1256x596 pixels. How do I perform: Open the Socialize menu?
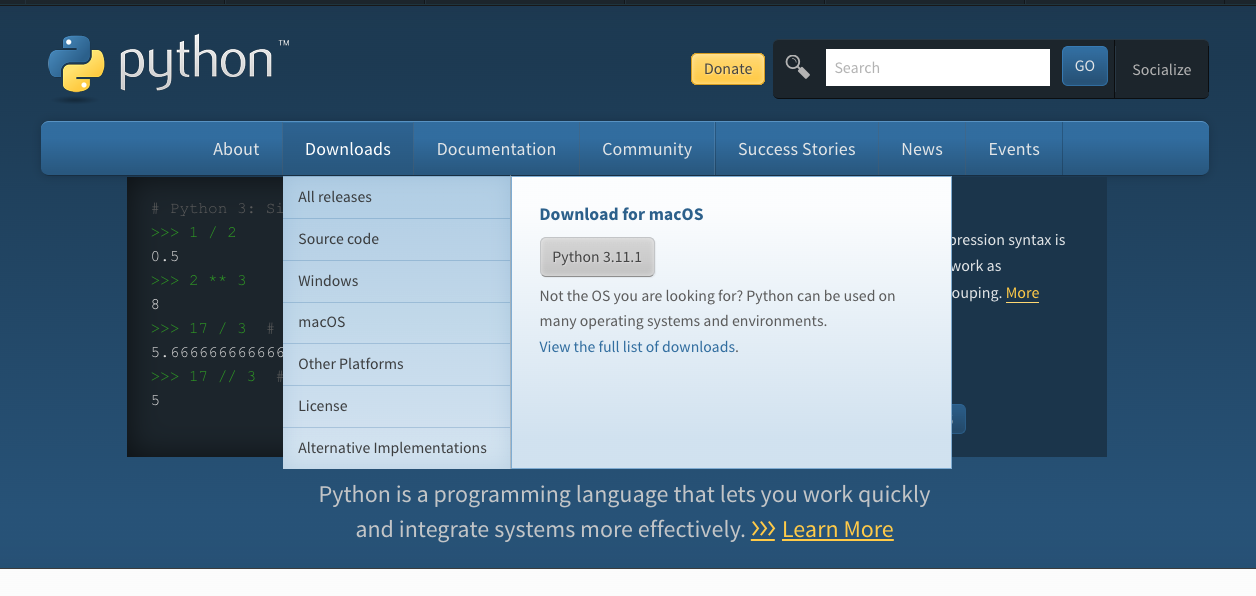click(x=1161, y=70)
